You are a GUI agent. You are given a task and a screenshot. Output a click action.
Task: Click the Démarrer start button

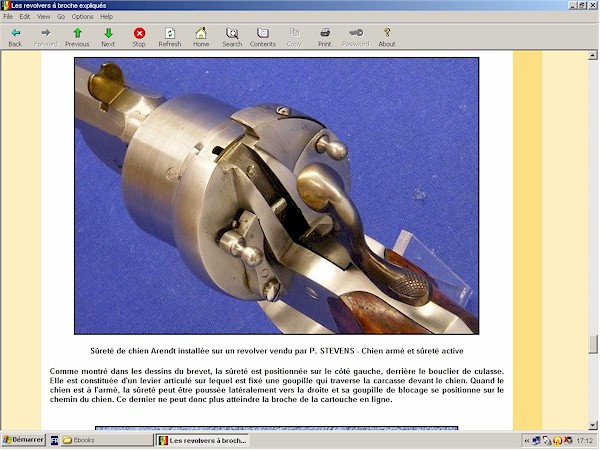pyautogui.click(x=23, y=440)
